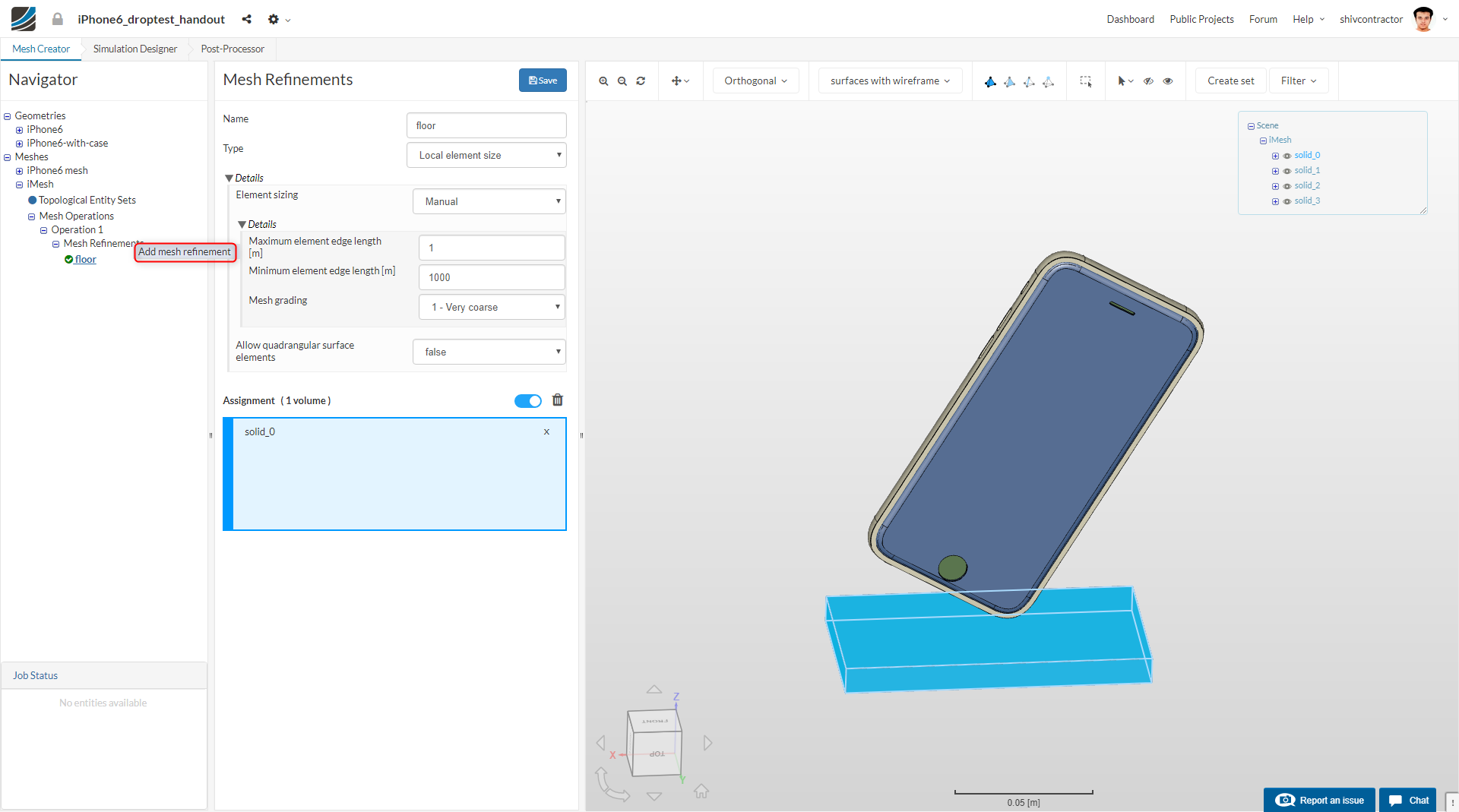Screen dimensions: 1459x812
Task: Click the Create set button
Action: click(1230, 81)
